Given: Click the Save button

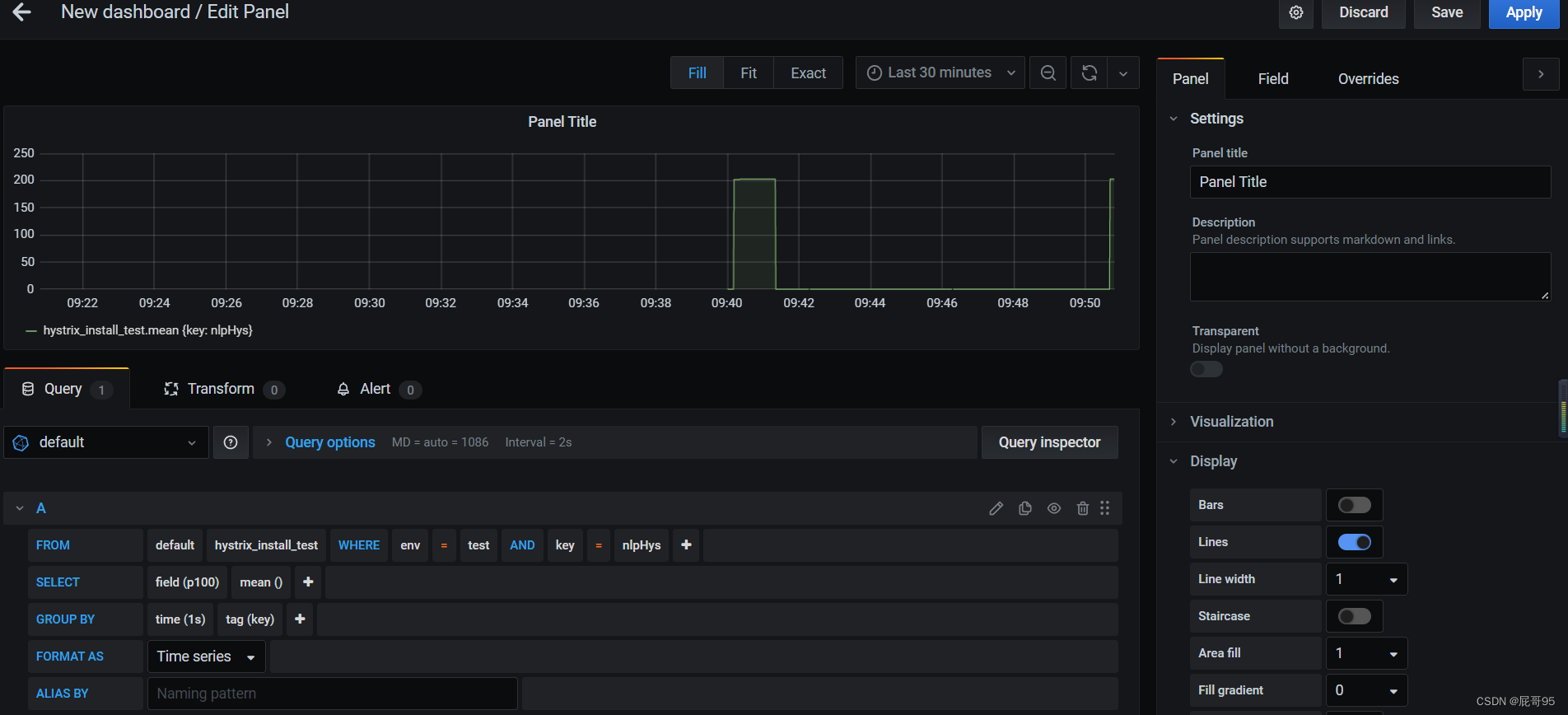Looking at the screenshot, I should click(1447, 13).
